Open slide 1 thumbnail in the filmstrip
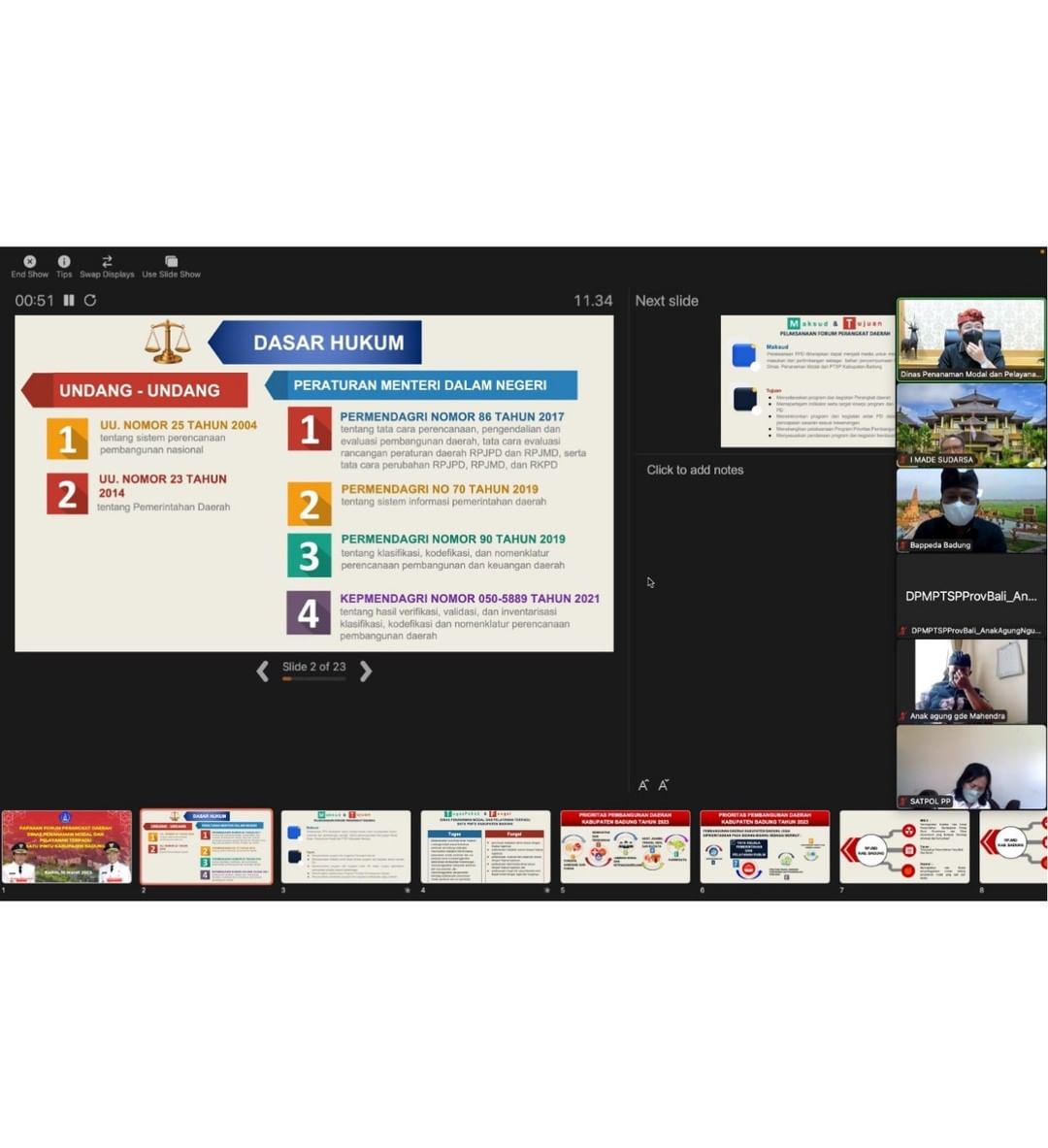The width and height of the screenshot is (1048, 1148). point(67,846)
